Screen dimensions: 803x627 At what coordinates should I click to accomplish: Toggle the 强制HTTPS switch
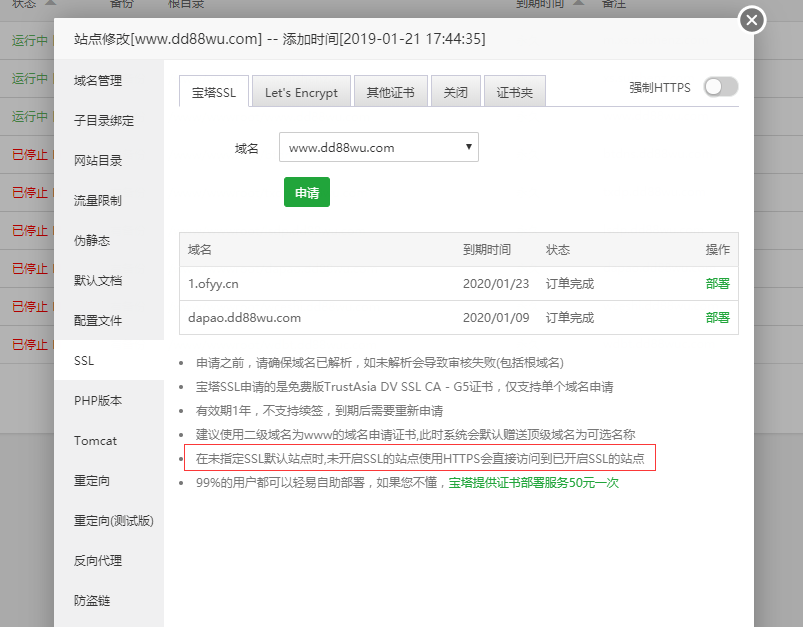pos(720,88)
